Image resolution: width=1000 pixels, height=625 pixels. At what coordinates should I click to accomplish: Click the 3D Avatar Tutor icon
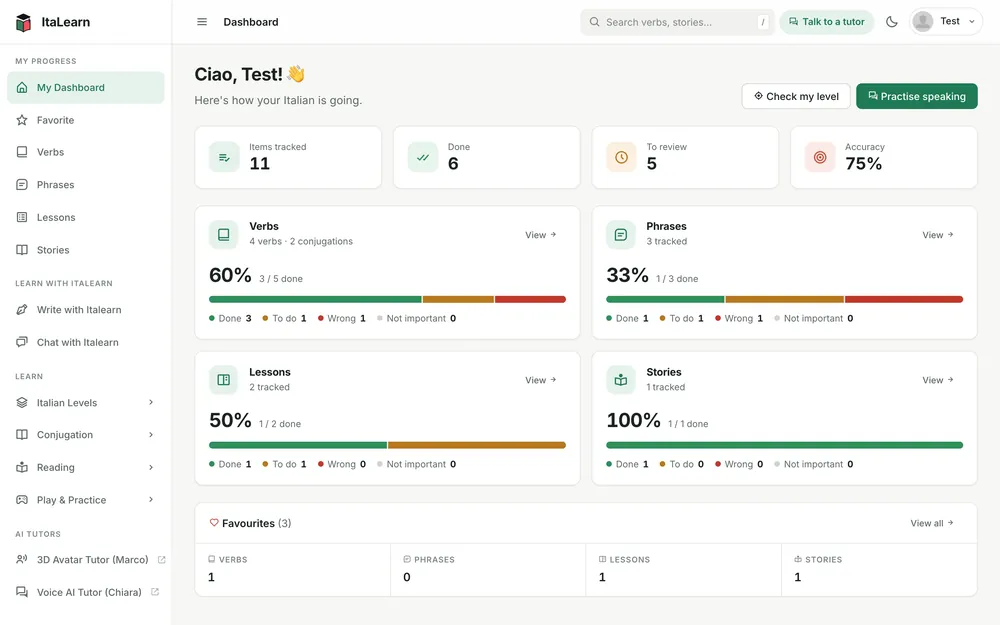[x=22, y=559]
